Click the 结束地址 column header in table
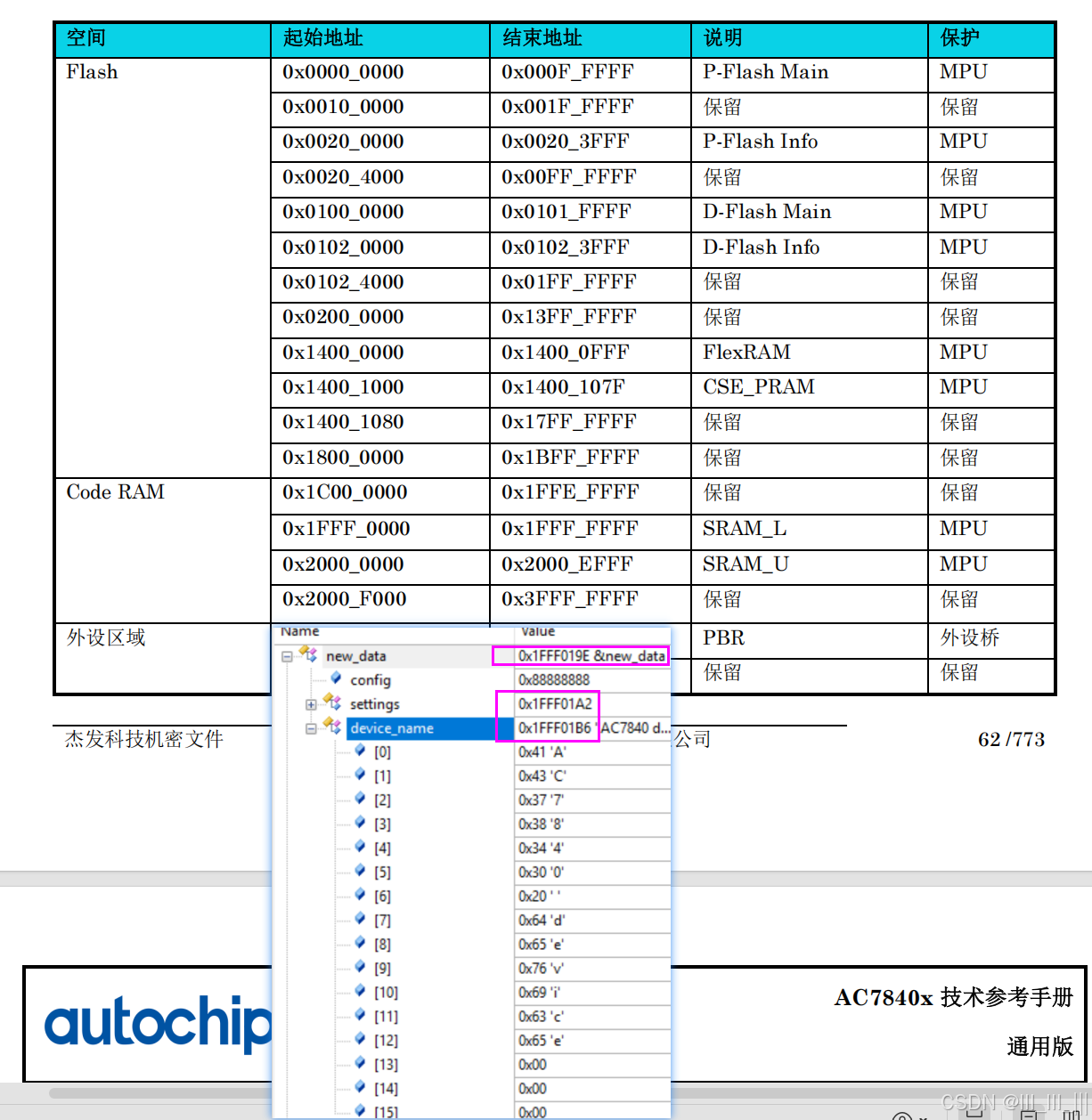The height and width of the screenshot is (1120, 1092). tap(591, 40)
